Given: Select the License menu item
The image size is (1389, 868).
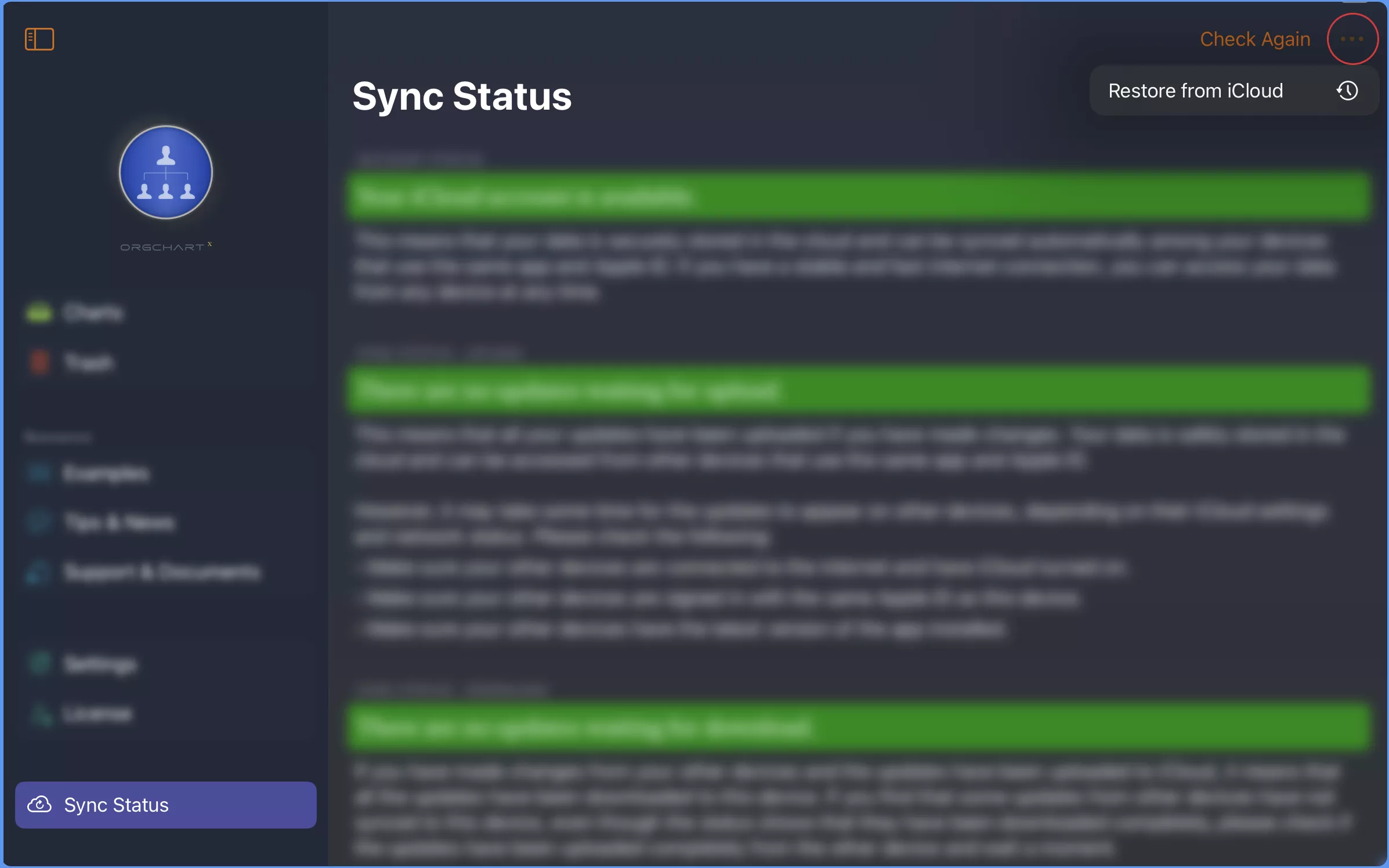Looking at the screenshot, I should [97, 713].
